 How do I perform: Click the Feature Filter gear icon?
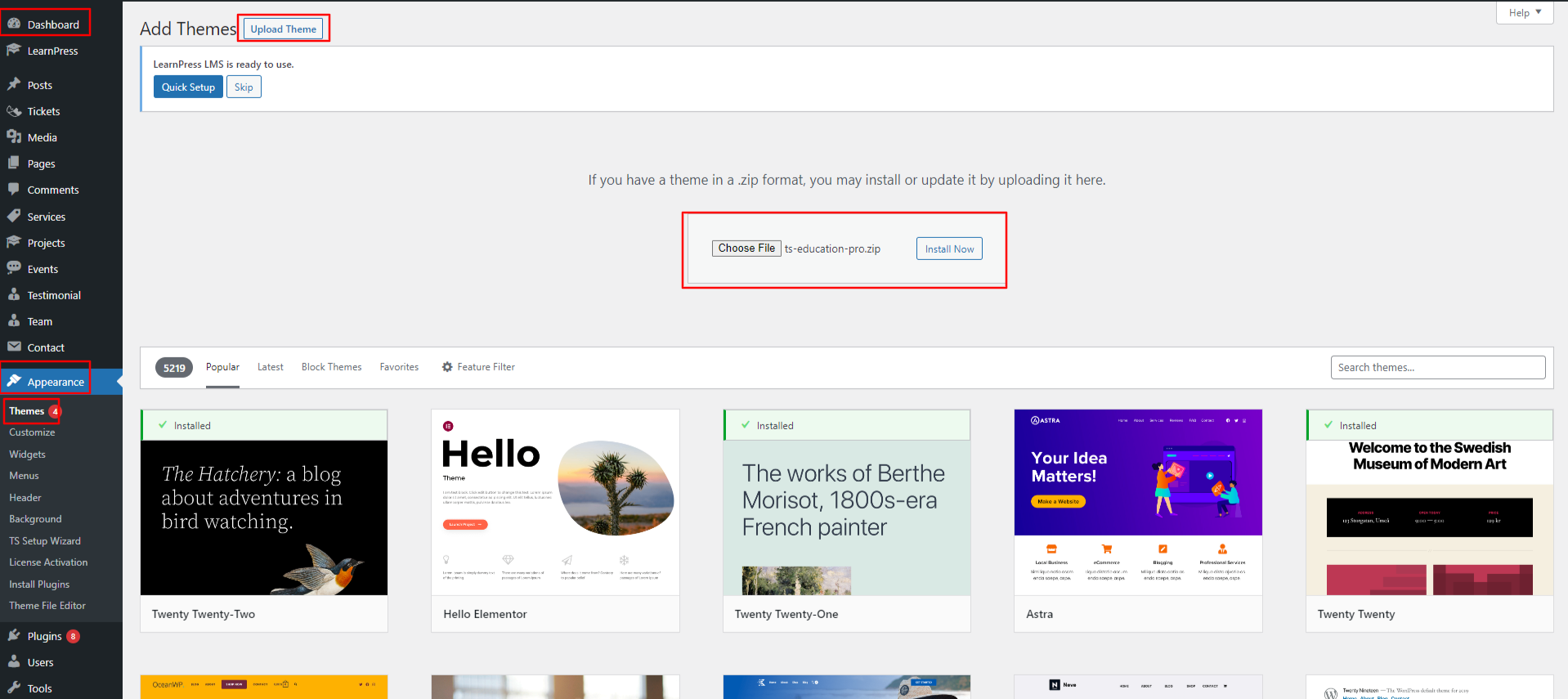447,367
